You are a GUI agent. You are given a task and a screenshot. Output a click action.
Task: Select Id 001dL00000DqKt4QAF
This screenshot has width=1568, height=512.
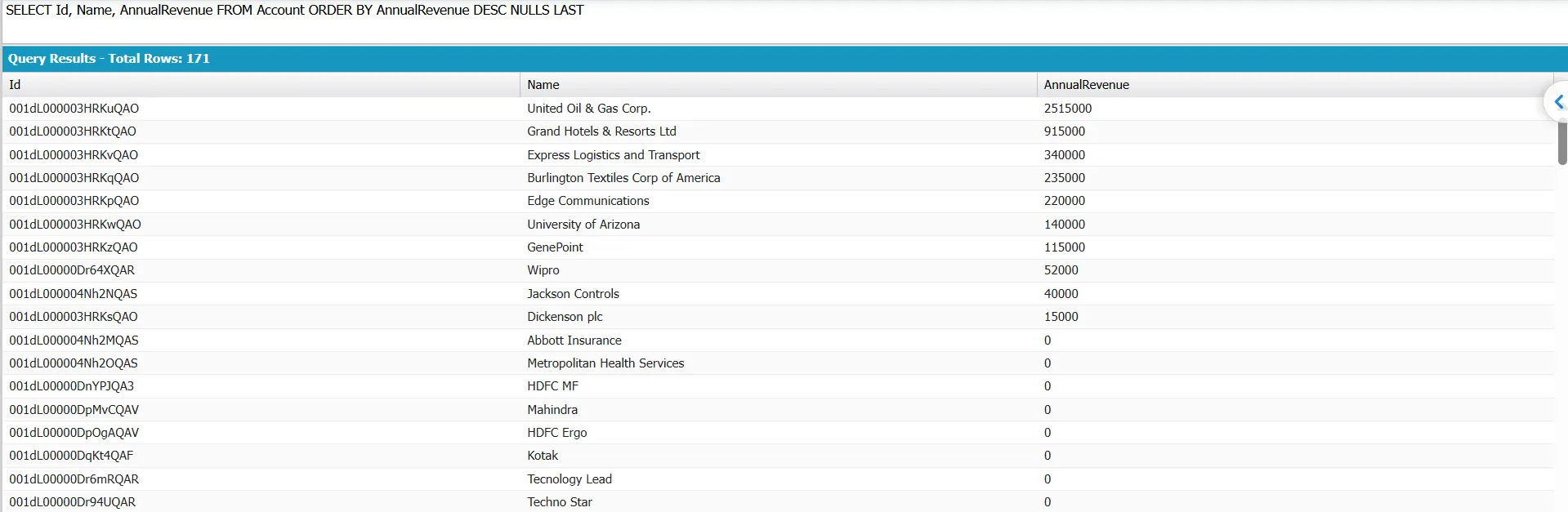71,456
